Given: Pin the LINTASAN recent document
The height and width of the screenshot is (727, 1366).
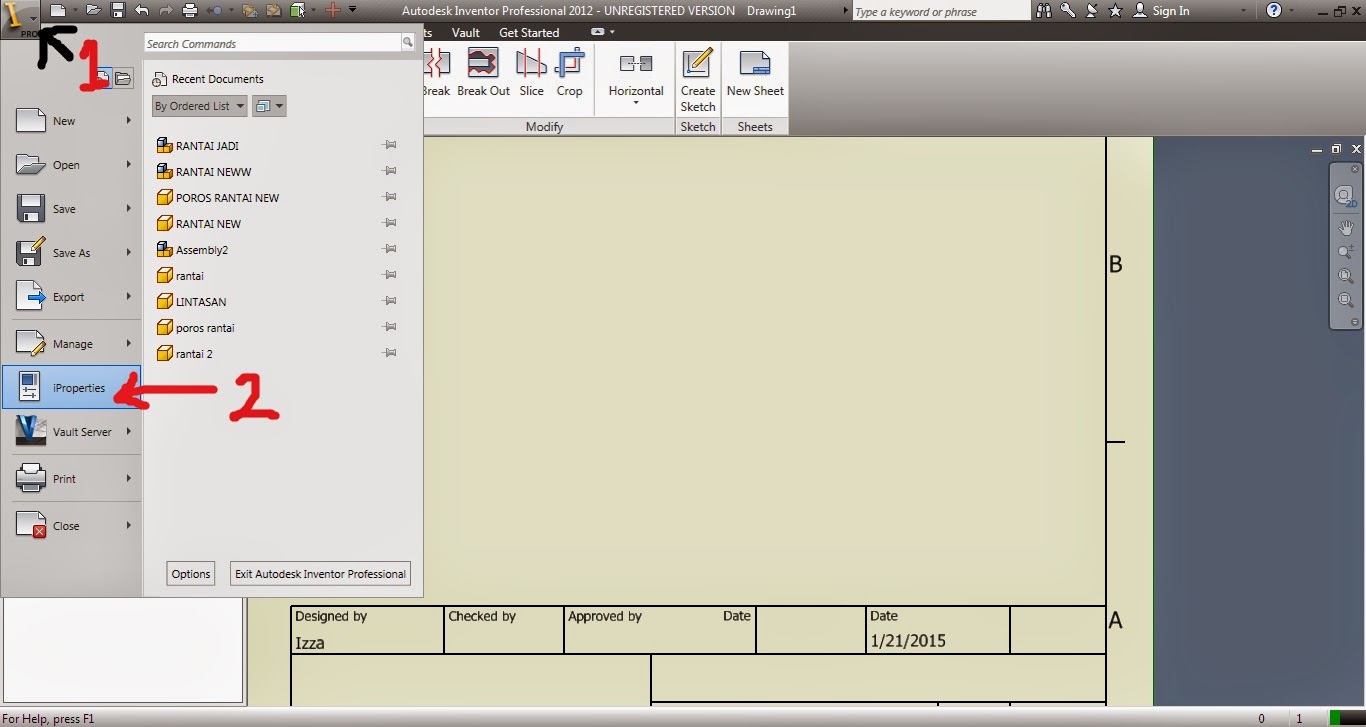Looking at the screenshot, I should click(389, 301).
